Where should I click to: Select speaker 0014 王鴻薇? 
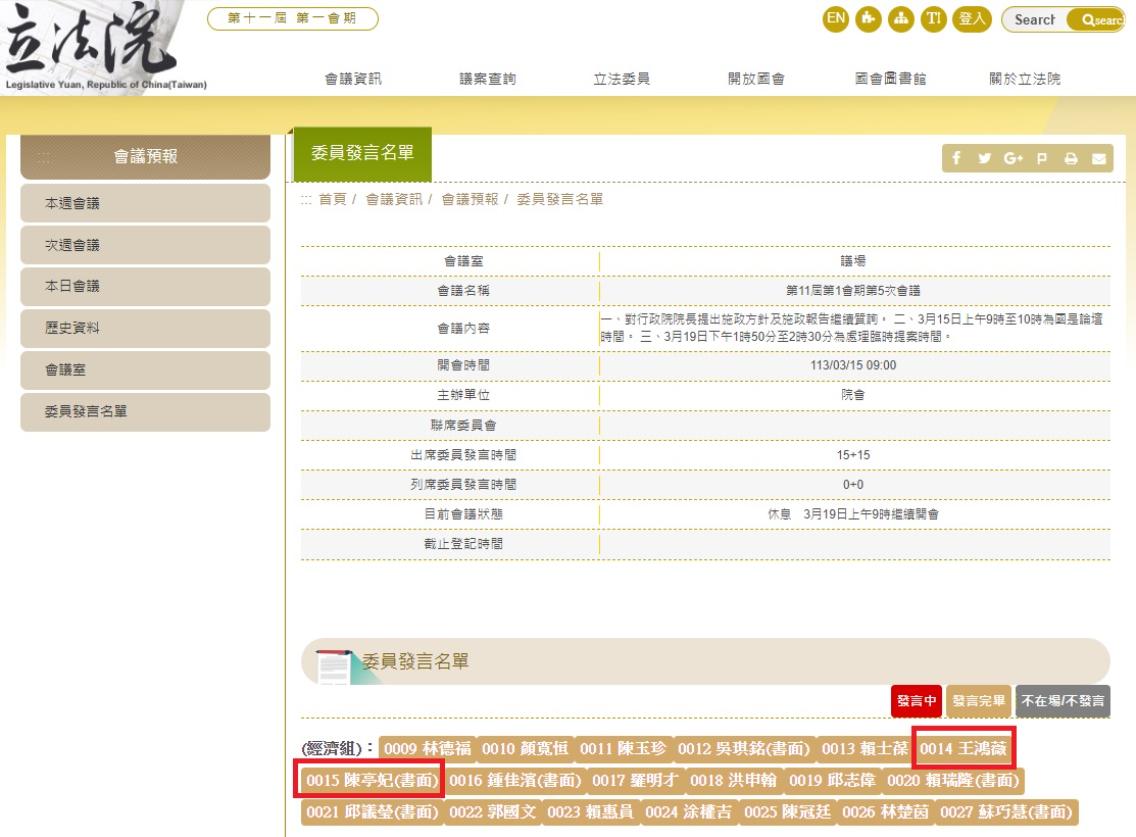click(x=965, y=749)
